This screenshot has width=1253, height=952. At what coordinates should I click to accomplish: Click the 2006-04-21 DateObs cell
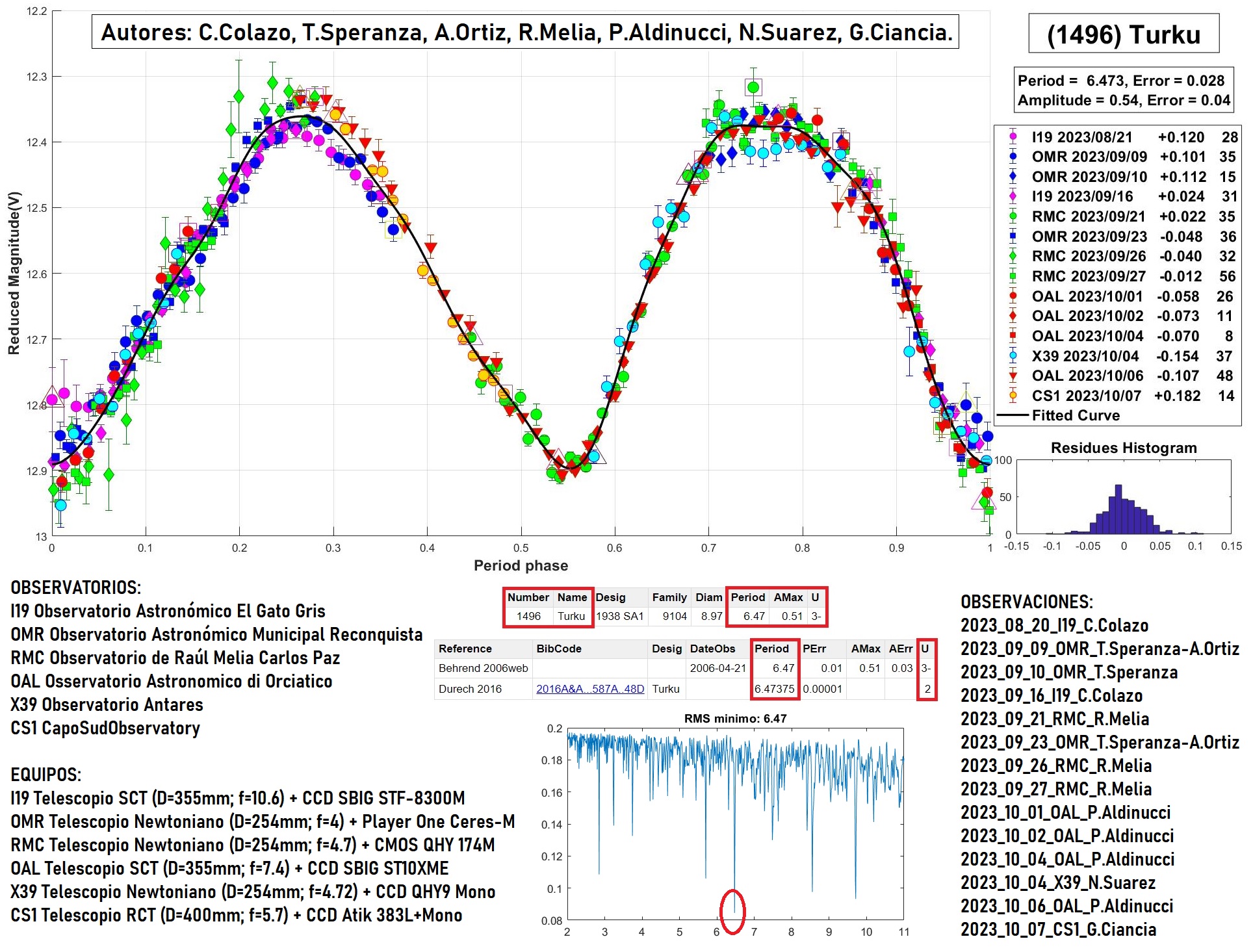(x=717, y=668)
